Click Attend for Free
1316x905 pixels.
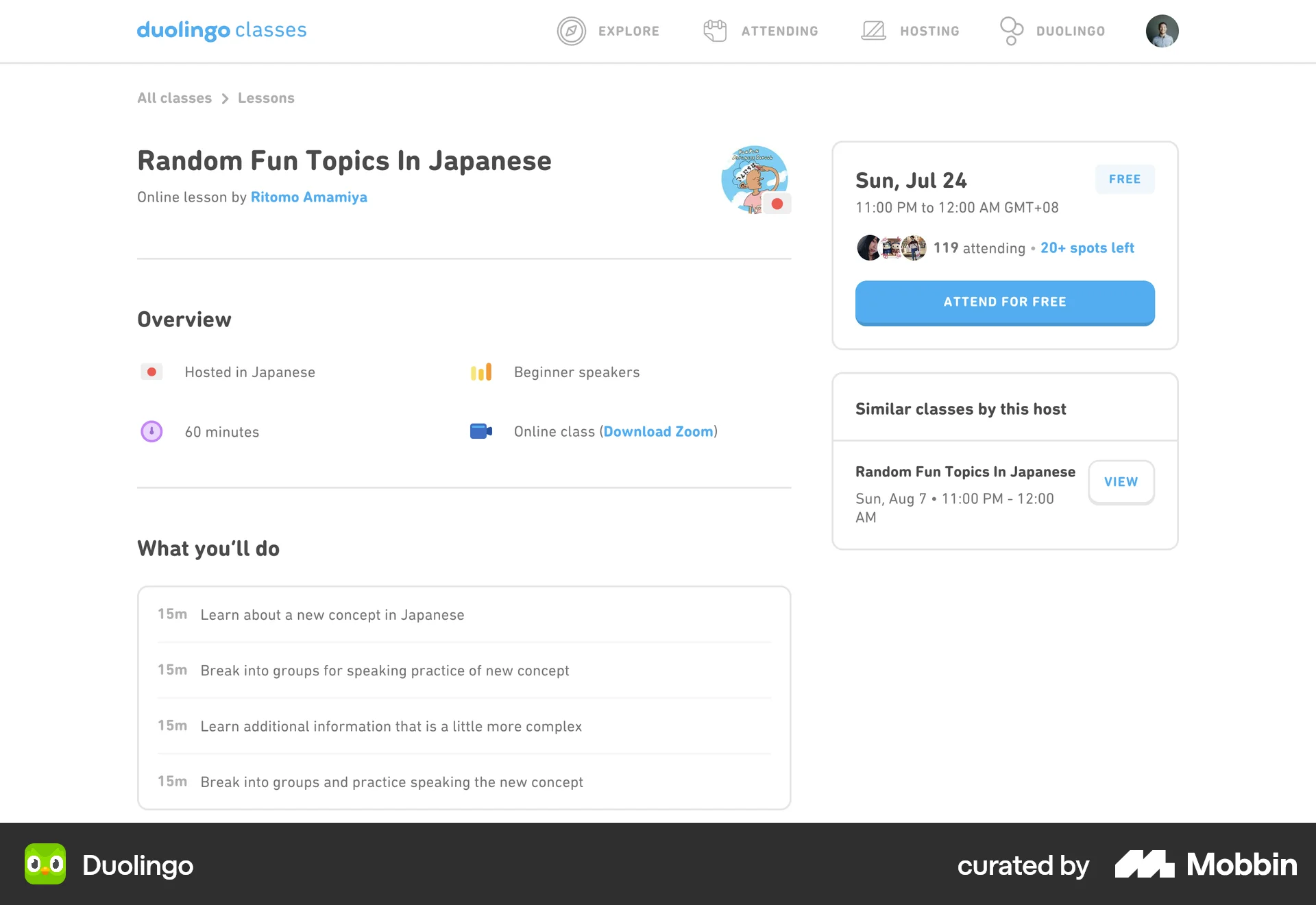pos(1004,302)
